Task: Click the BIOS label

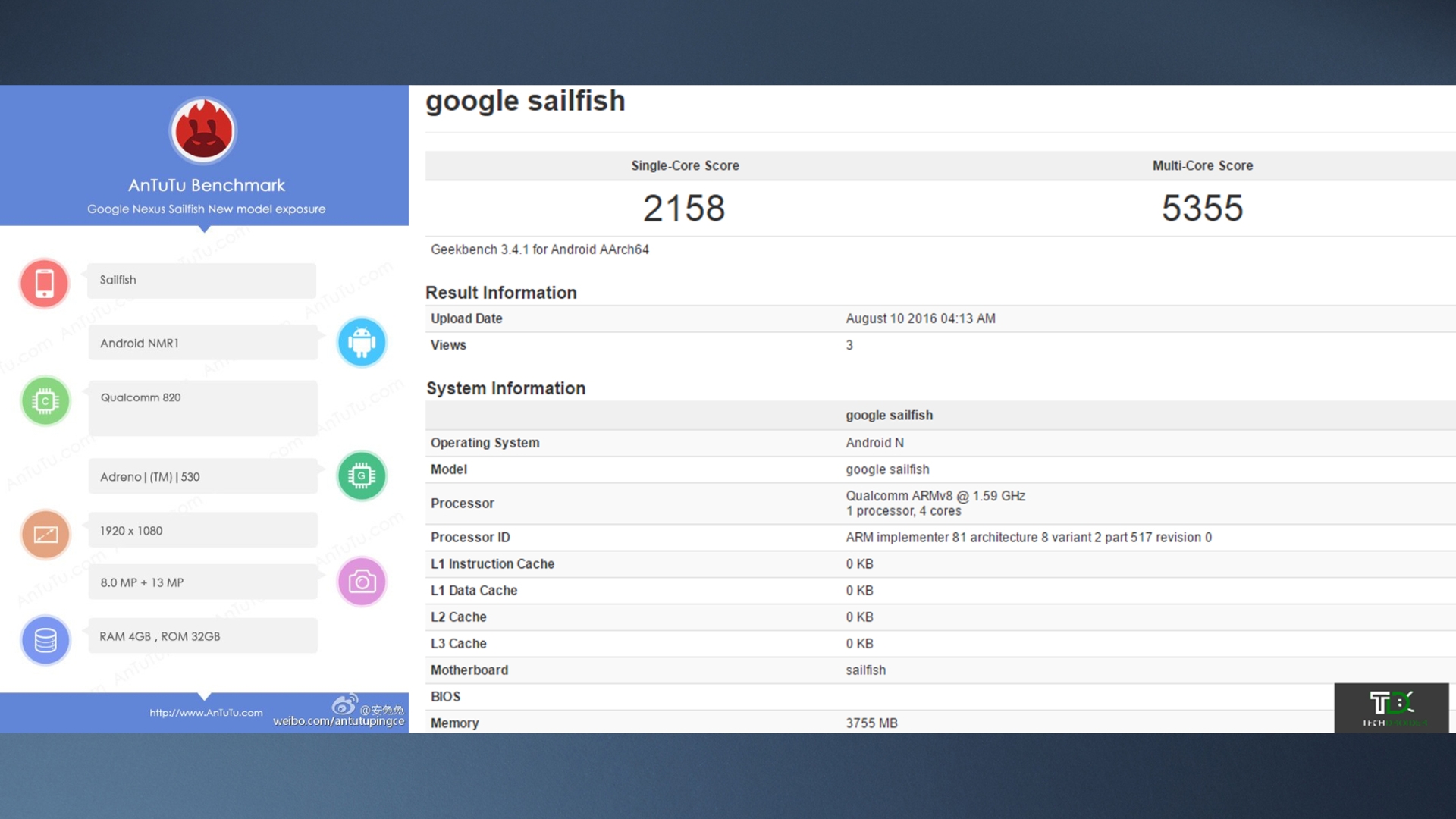Action: (x=446, y=697)
